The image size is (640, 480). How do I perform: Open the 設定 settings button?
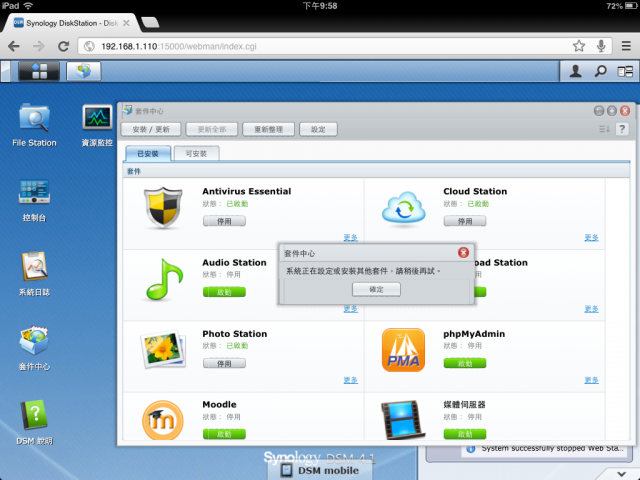click(318, 129)
